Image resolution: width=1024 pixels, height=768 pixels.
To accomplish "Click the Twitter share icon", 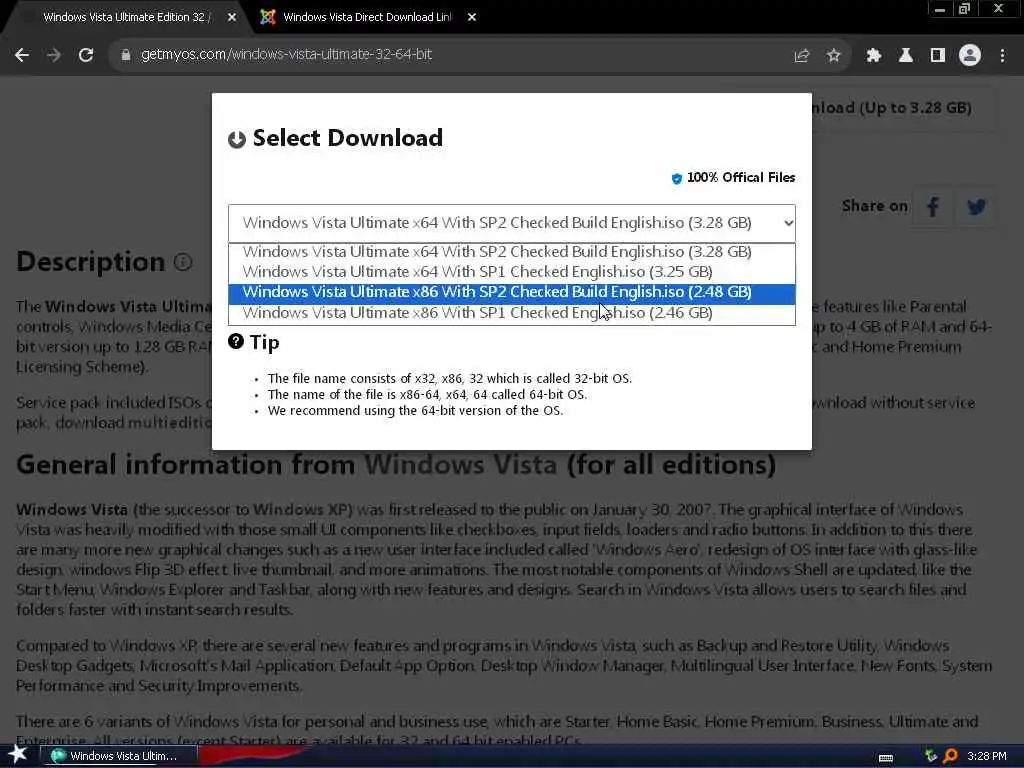I will point(976,207).
